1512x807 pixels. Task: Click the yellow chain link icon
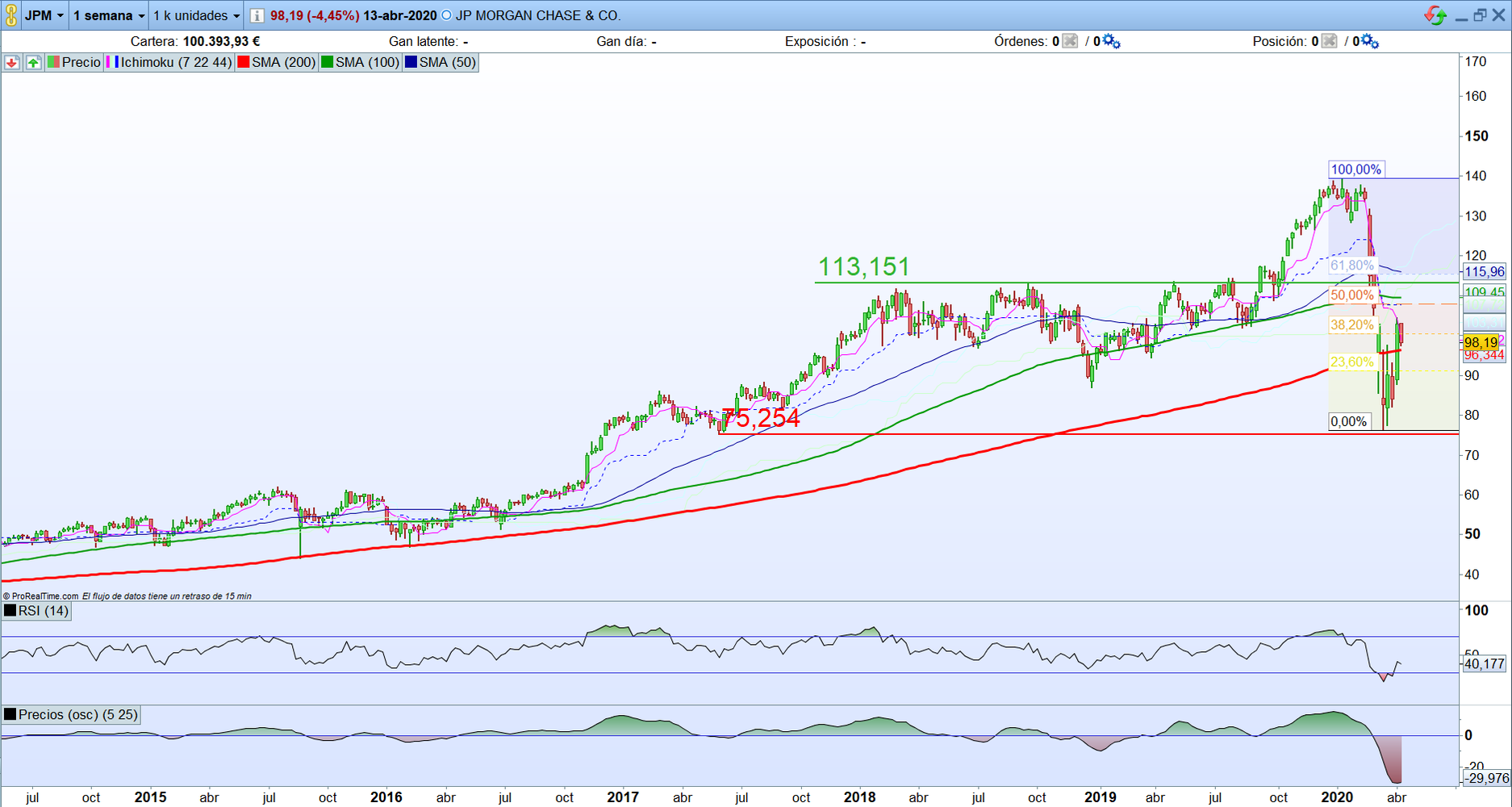pyautogui.click(x=11, y=15)
